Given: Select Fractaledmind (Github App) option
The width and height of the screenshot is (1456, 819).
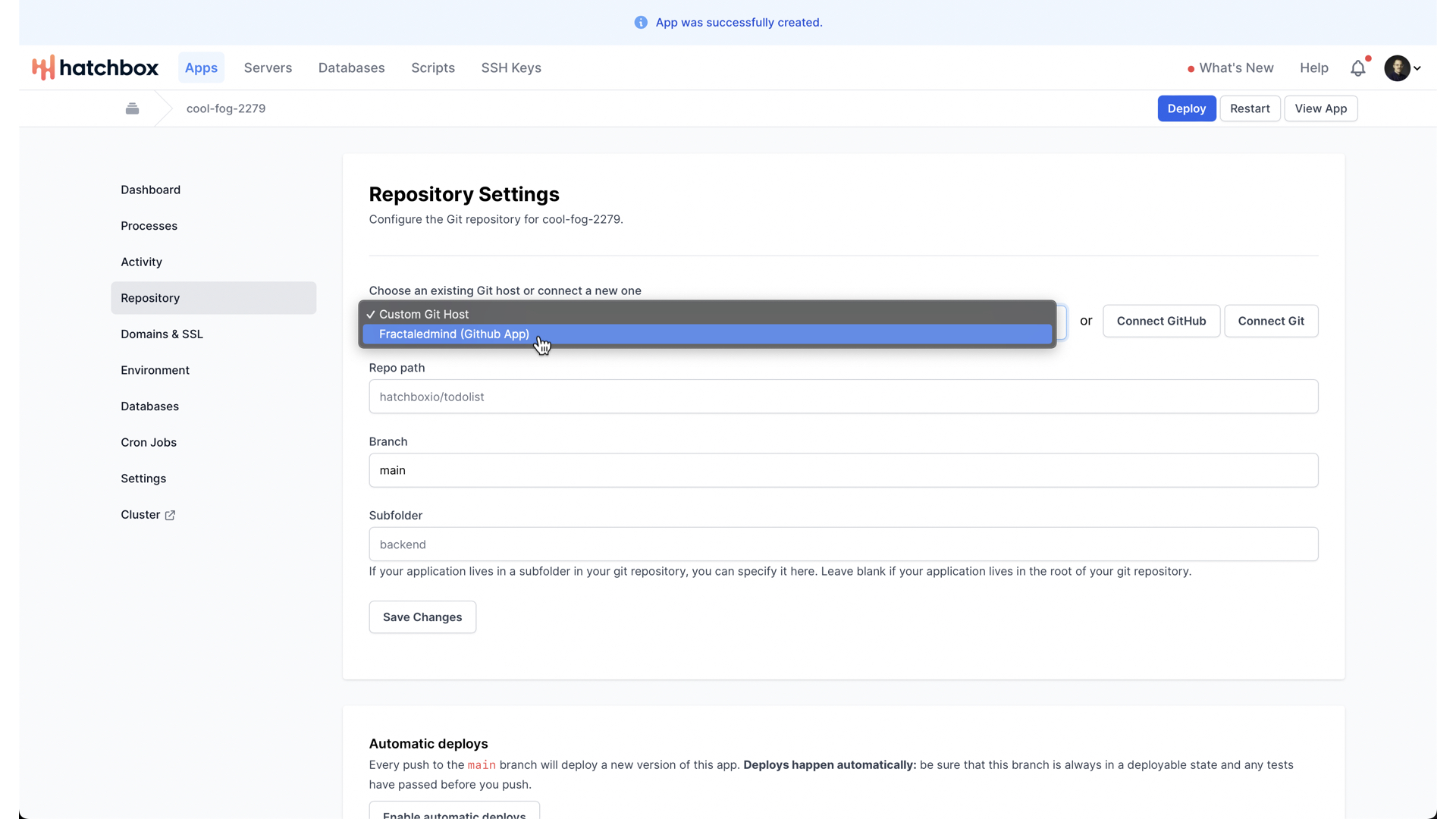Looking at the screenshot, I should click(x=454, y=334).
